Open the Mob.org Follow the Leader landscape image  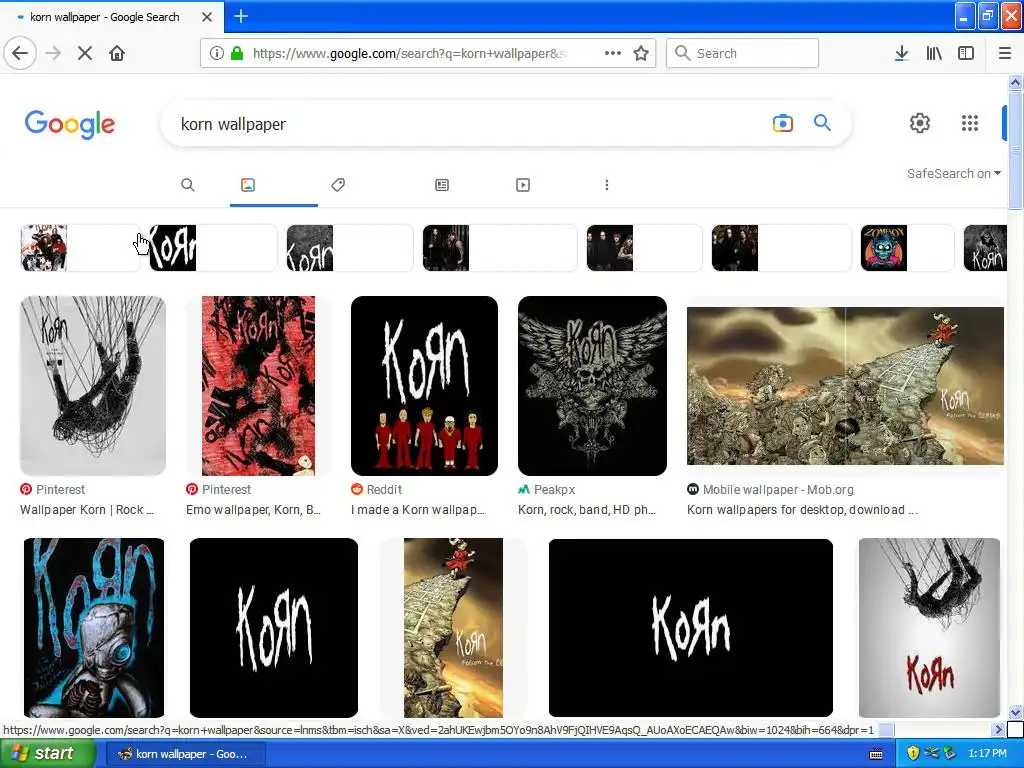click(x=845, y=385)
